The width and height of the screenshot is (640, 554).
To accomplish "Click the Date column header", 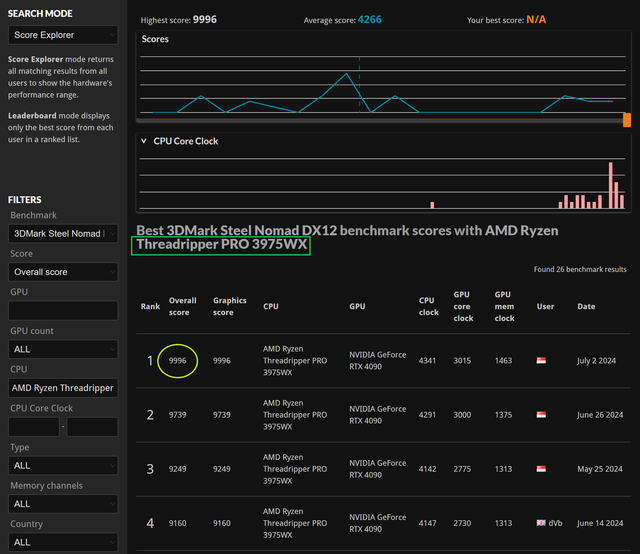I will click(x=586, y=306).
